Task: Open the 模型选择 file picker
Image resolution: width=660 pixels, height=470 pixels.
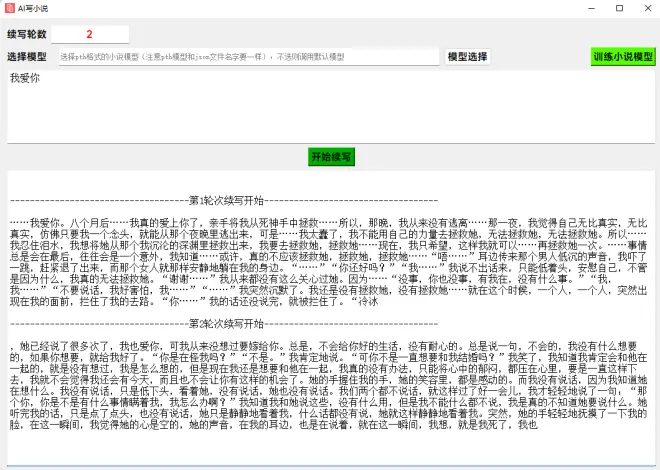Action: pos(467,56)
